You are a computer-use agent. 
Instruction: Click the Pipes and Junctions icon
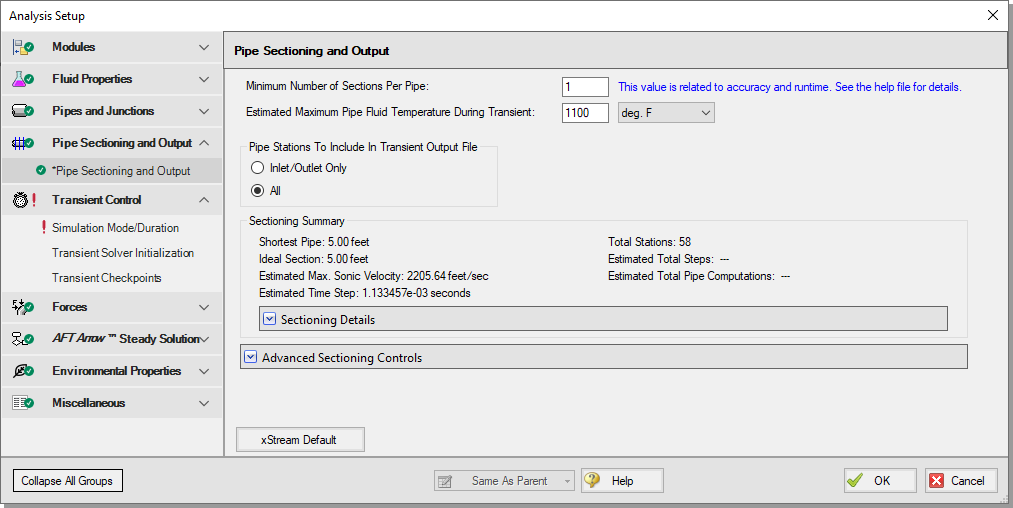(22, 111)
